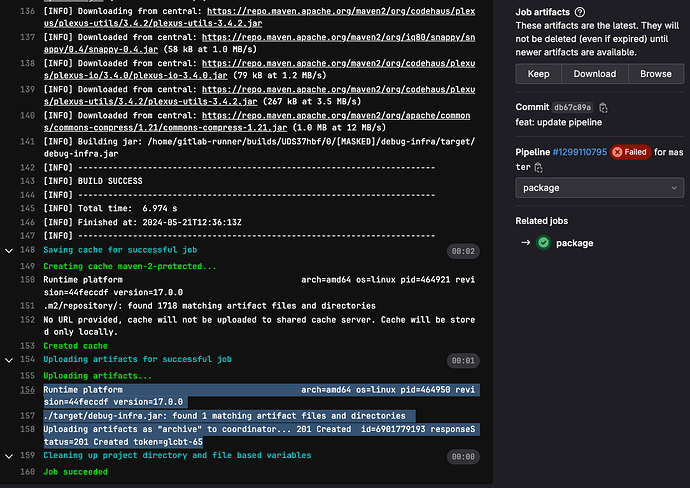The height and width of the screenshot is (488, 690).
Task: Click 'Related jobs' heading
Action: point(542,221)
